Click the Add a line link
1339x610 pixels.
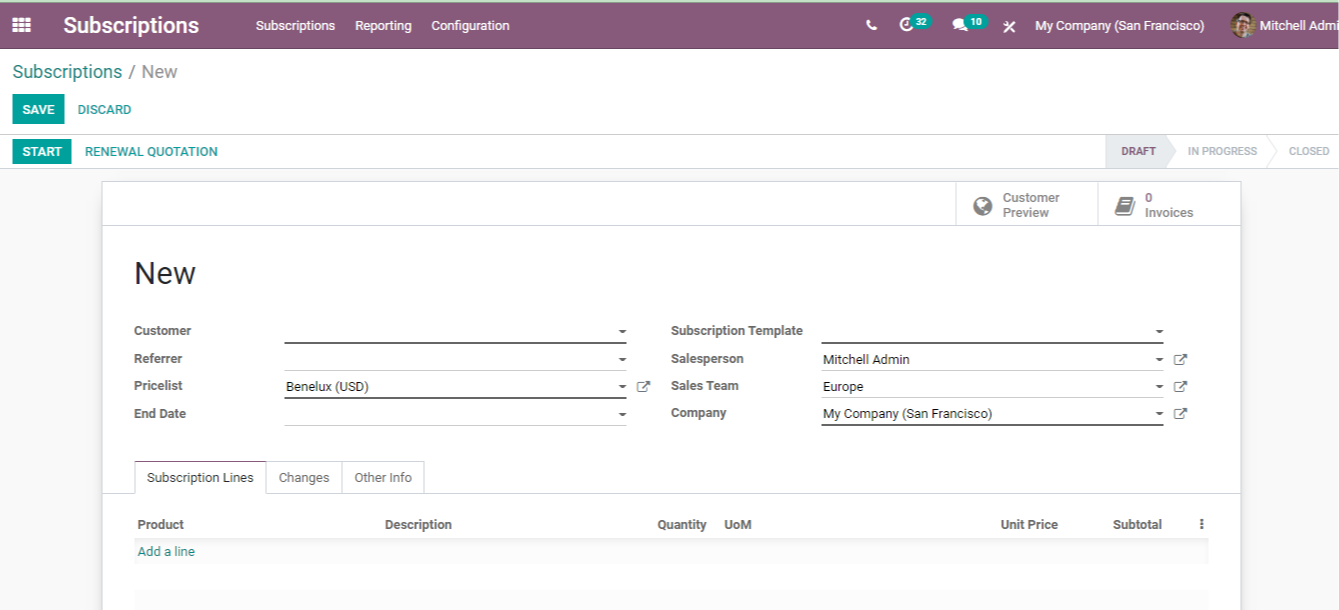tap(166, 552)
